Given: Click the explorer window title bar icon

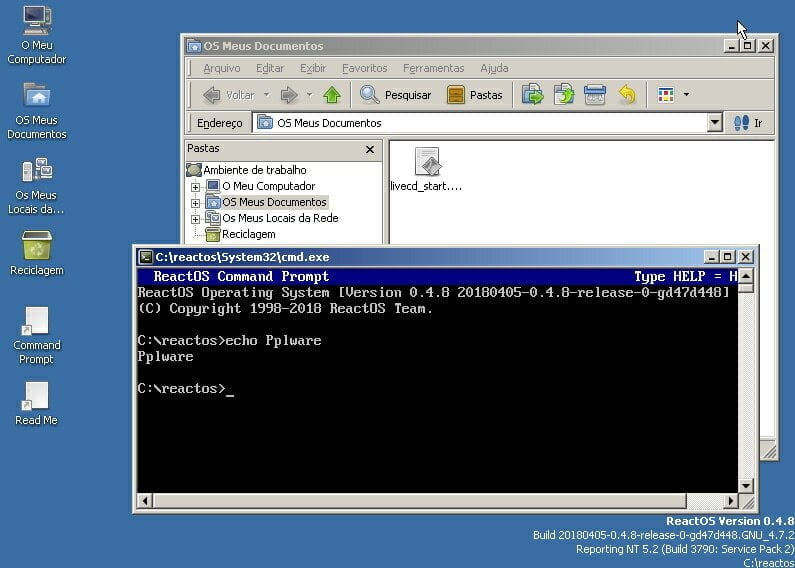Looking at the screenshot, I should tap(194, 46).
